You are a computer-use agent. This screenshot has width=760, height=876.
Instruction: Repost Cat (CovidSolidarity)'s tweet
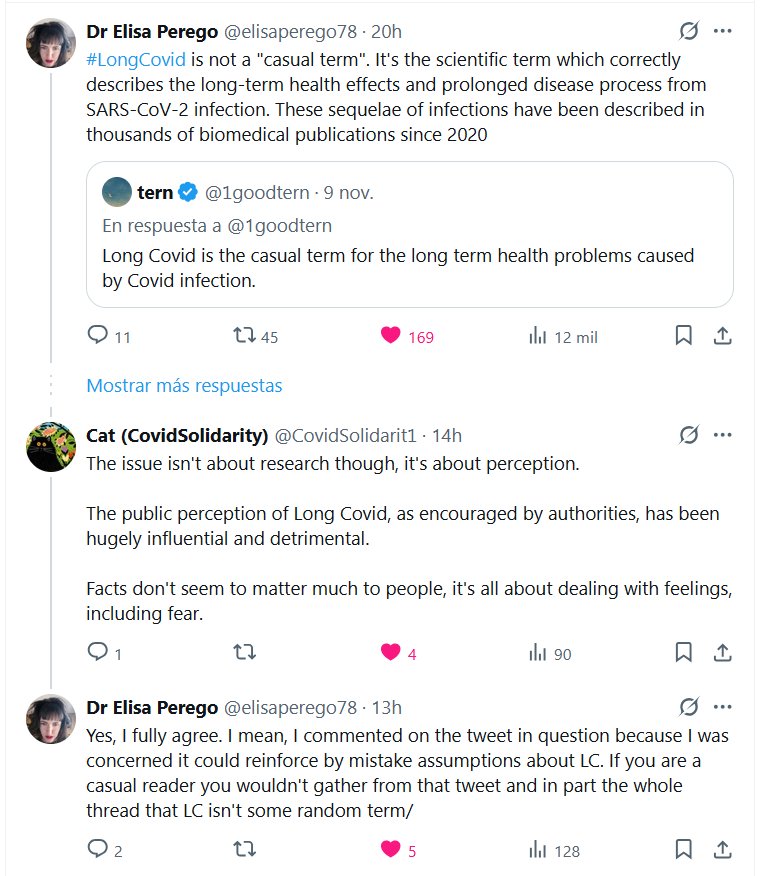point(243,652)
